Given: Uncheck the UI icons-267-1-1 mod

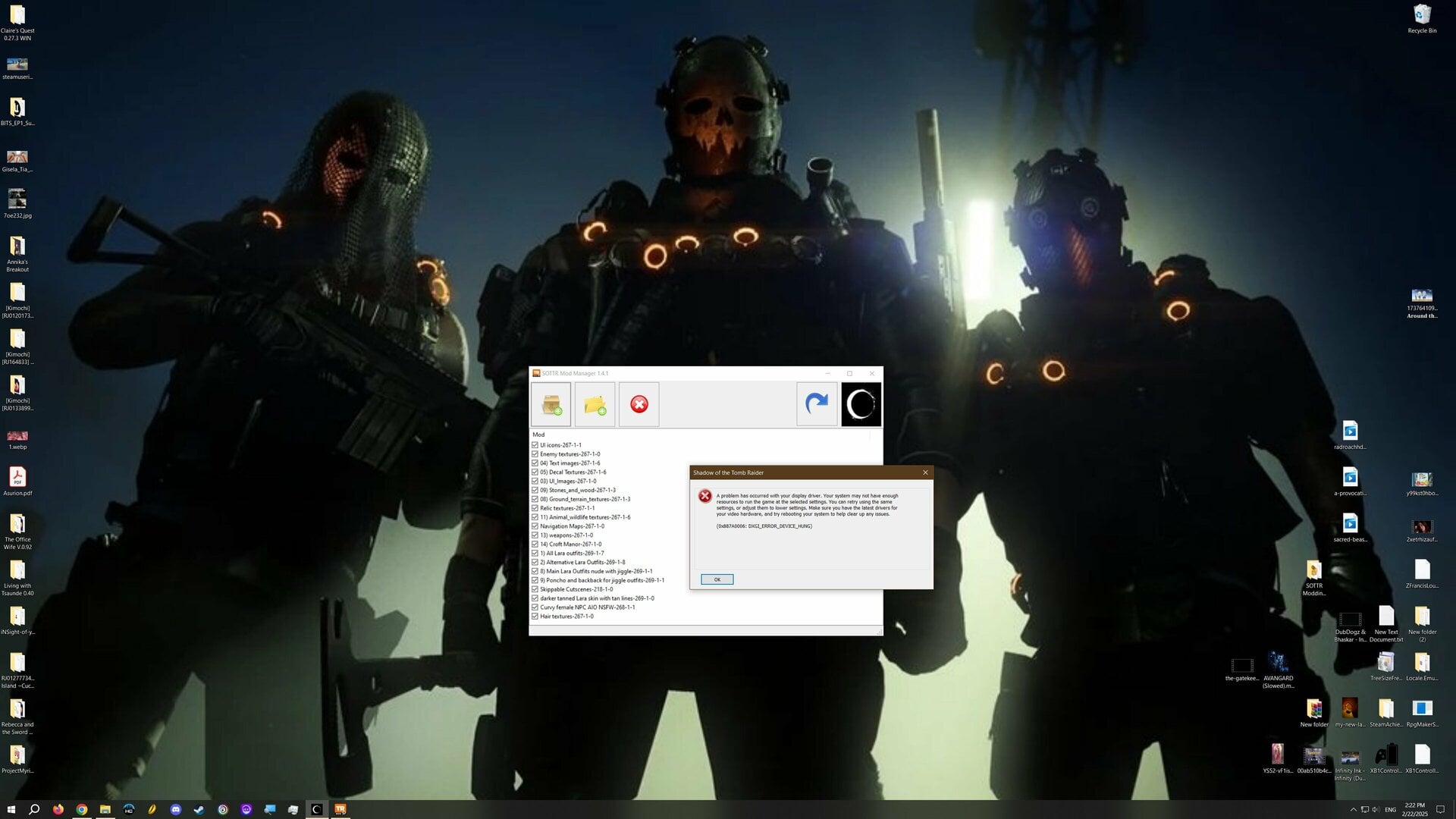Looking at the screenshot, I should tap(535, 445).
